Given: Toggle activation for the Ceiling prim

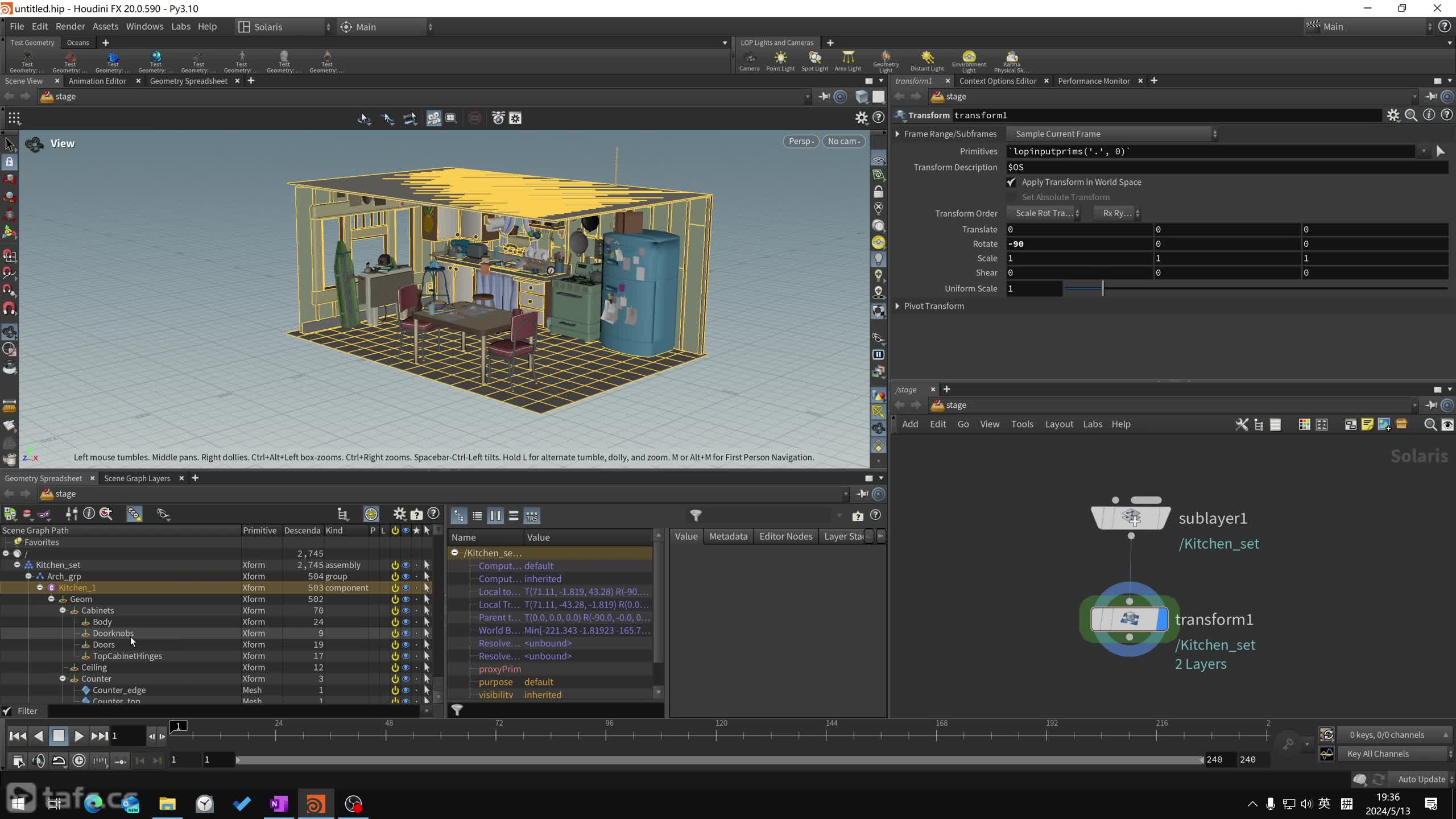Looking at the screenshot, I should click(x=395, y=667).
